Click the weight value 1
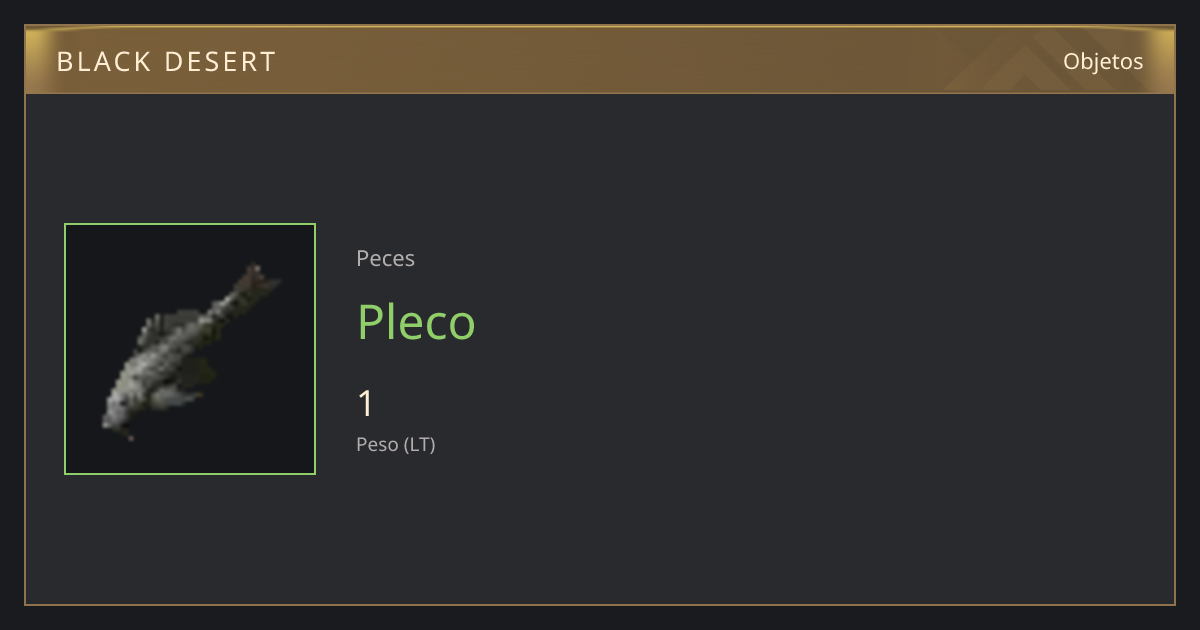Screen dimensions: 1200x630 pyautogui.click(x=365, y=404)
